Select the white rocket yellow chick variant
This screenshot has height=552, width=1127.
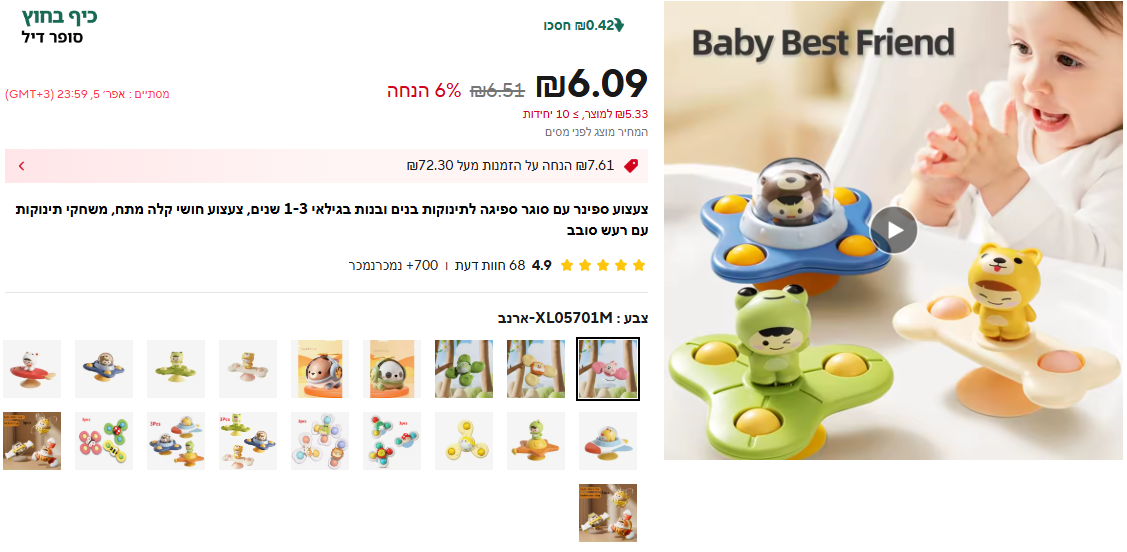tap(608, 441)
